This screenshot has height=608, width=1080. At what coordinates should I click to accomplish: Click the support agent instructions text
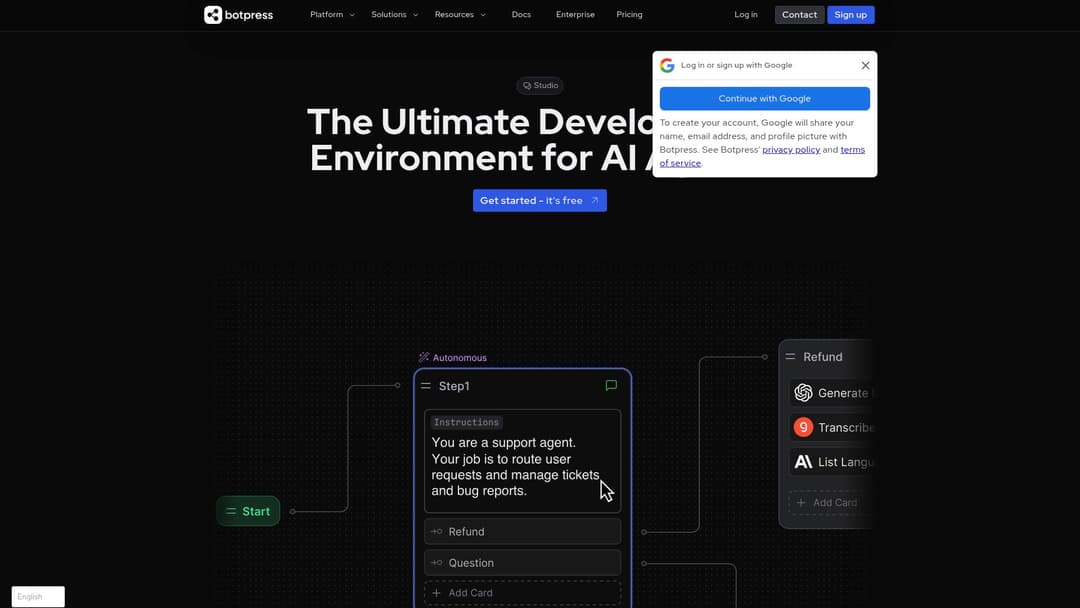pyautogui.click(x=515, y=467)
